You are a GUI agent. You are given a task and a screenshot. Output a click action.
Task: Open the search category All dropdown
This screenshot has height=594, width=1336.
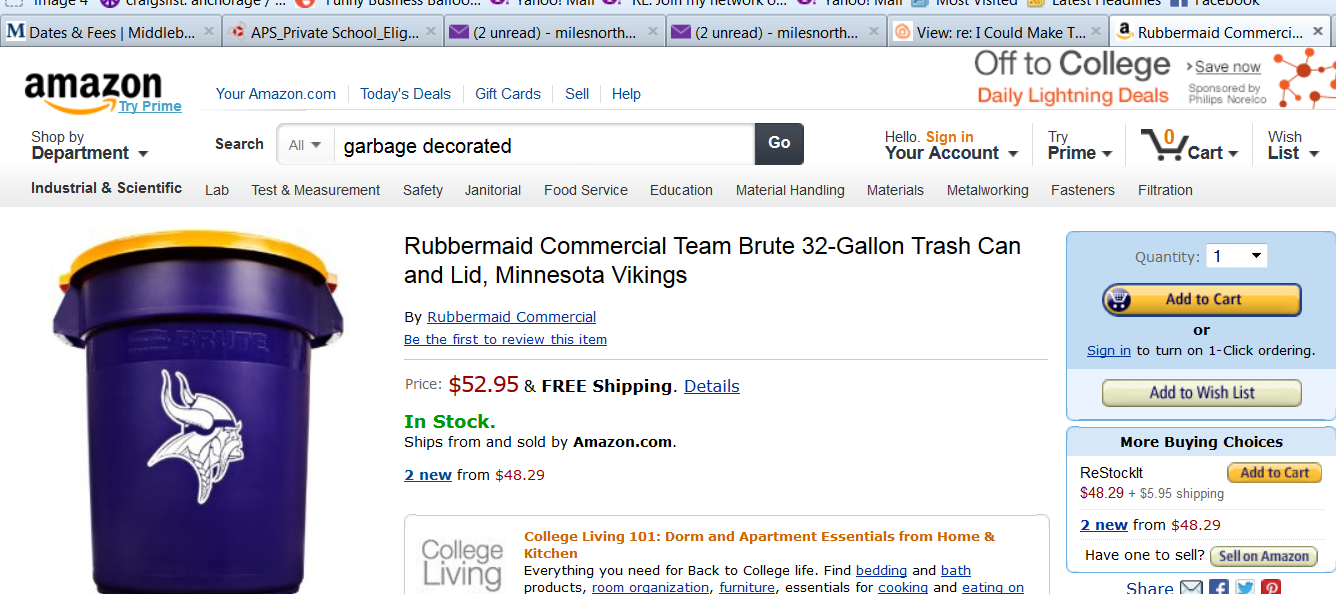pos(305,145)
